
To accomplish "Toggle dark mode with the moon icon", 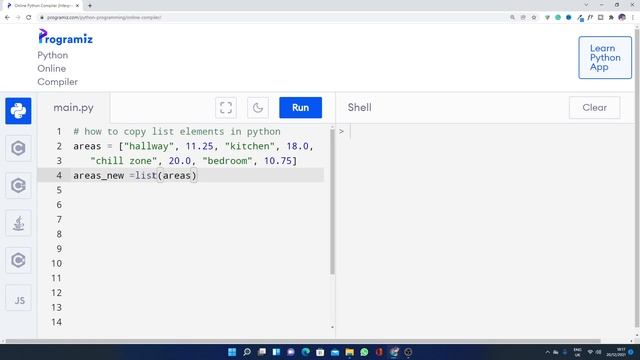I will tap(258, 108).
